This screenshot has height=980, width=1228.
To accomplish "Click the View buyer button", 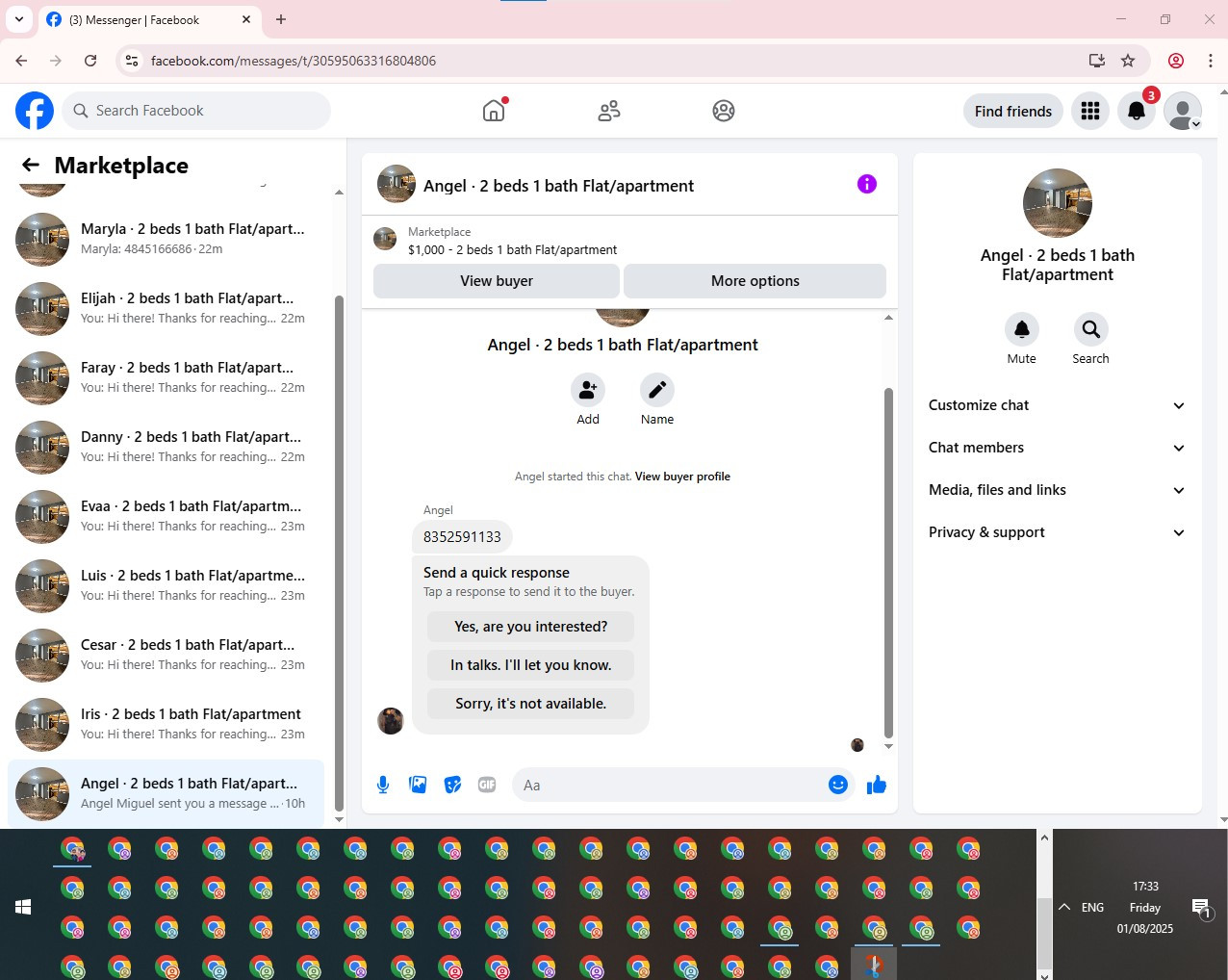I will pyautogui.click(x=497, y=281).
